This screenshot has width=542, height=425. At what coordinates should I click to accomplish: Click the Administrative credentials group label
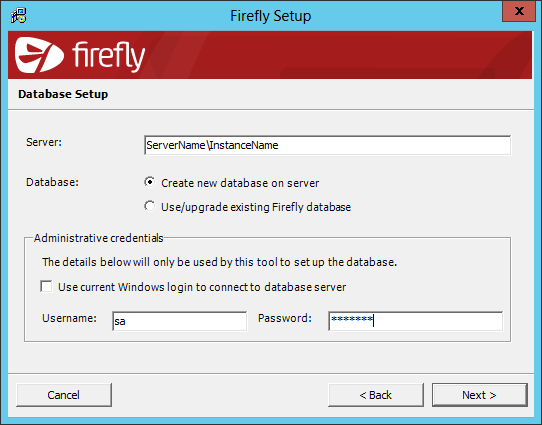(99, 238)
